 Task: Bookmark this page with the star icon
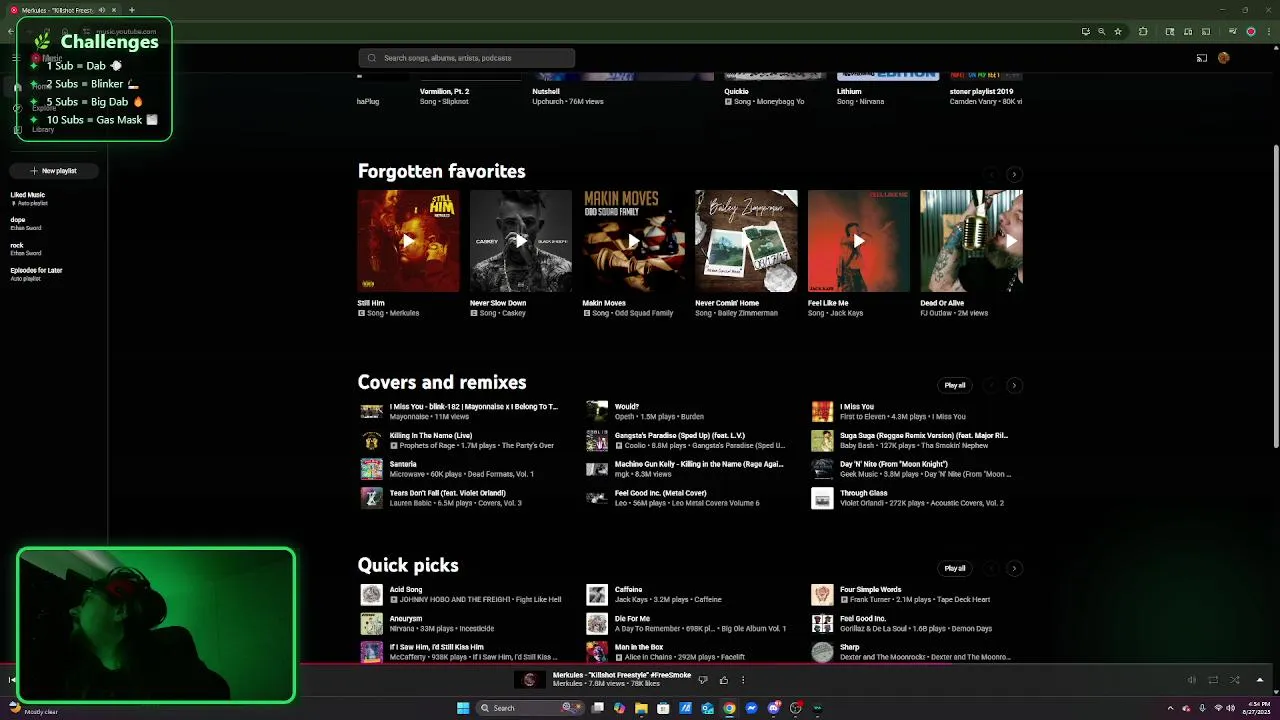(x=1118, y=31)
